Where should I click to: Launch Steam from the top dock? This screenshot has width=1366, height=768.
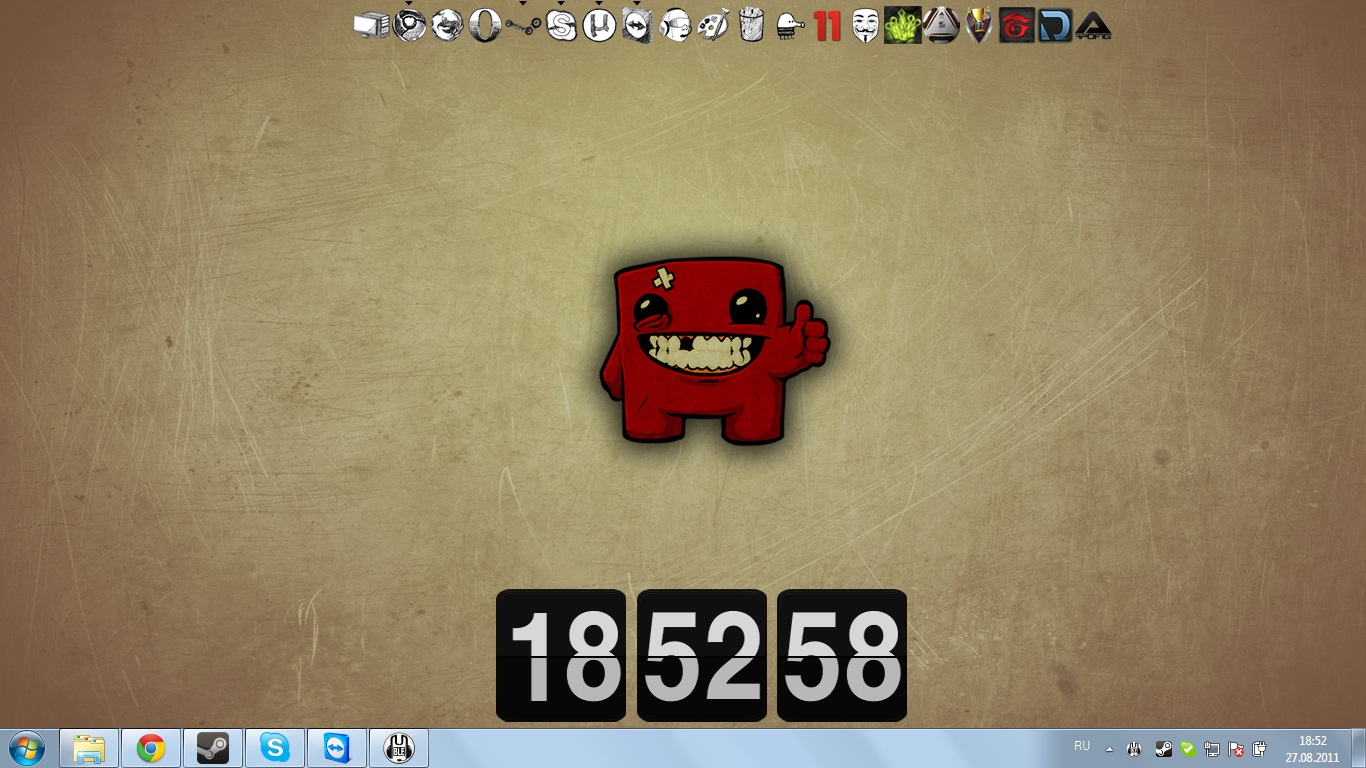click(x=523, y=25)
